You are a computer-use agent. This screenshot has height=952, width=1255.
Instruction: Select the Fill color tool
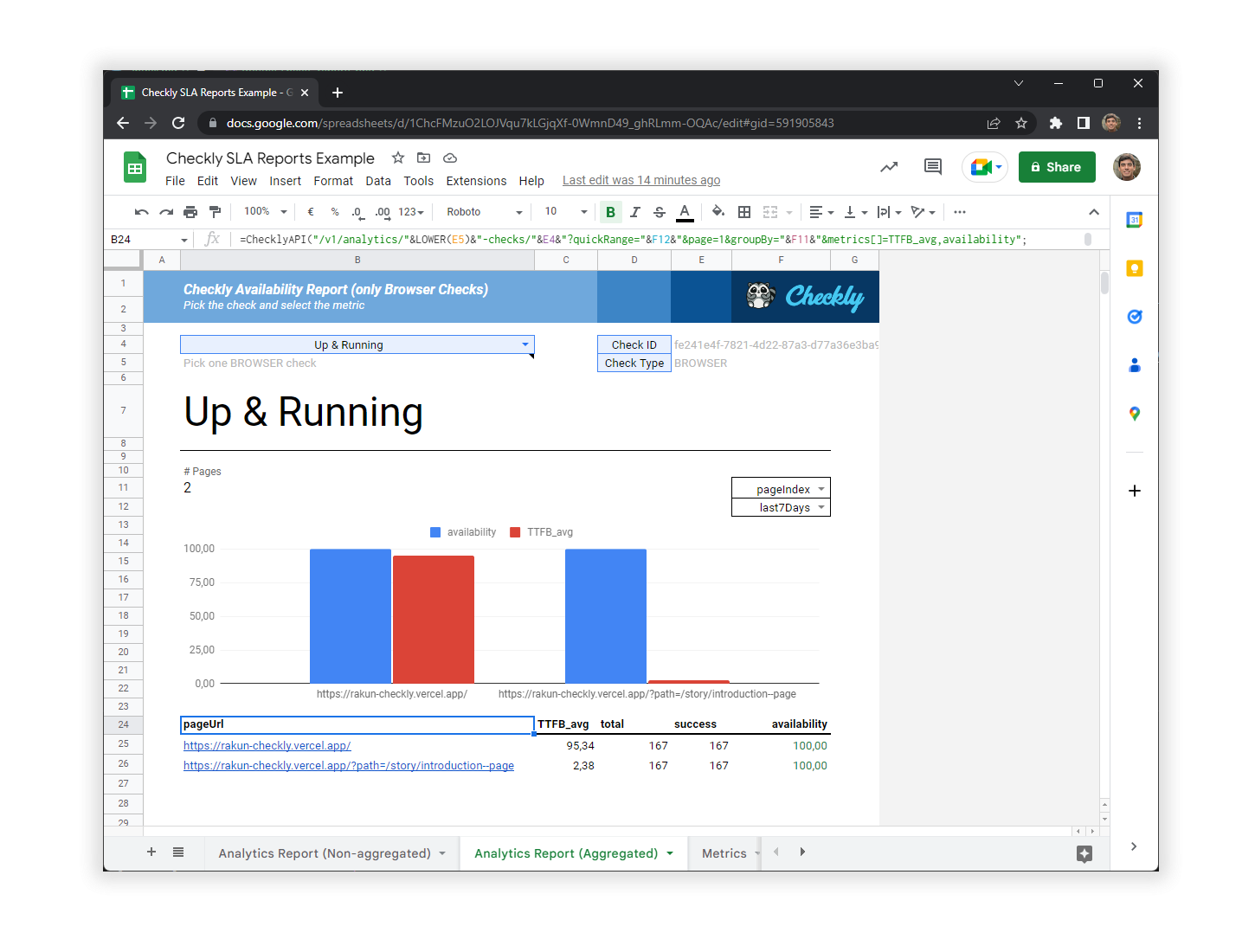718,211
